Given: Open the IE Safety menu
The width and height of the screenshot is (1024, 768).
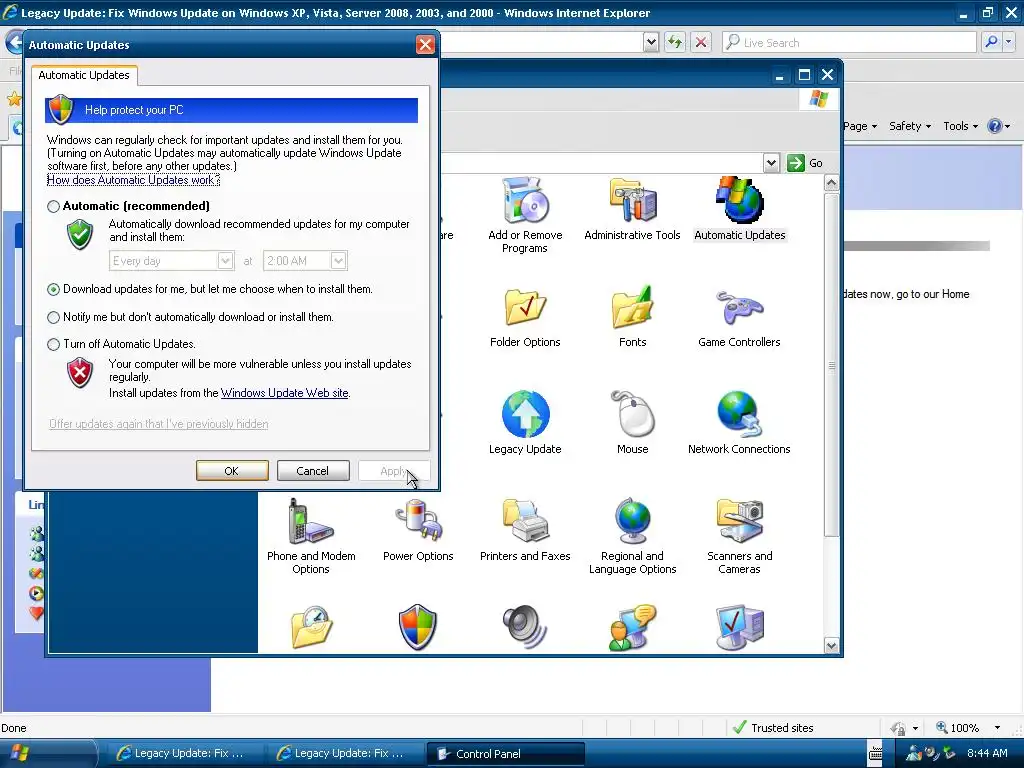Looking at the screenshot, I should [910, 126].
